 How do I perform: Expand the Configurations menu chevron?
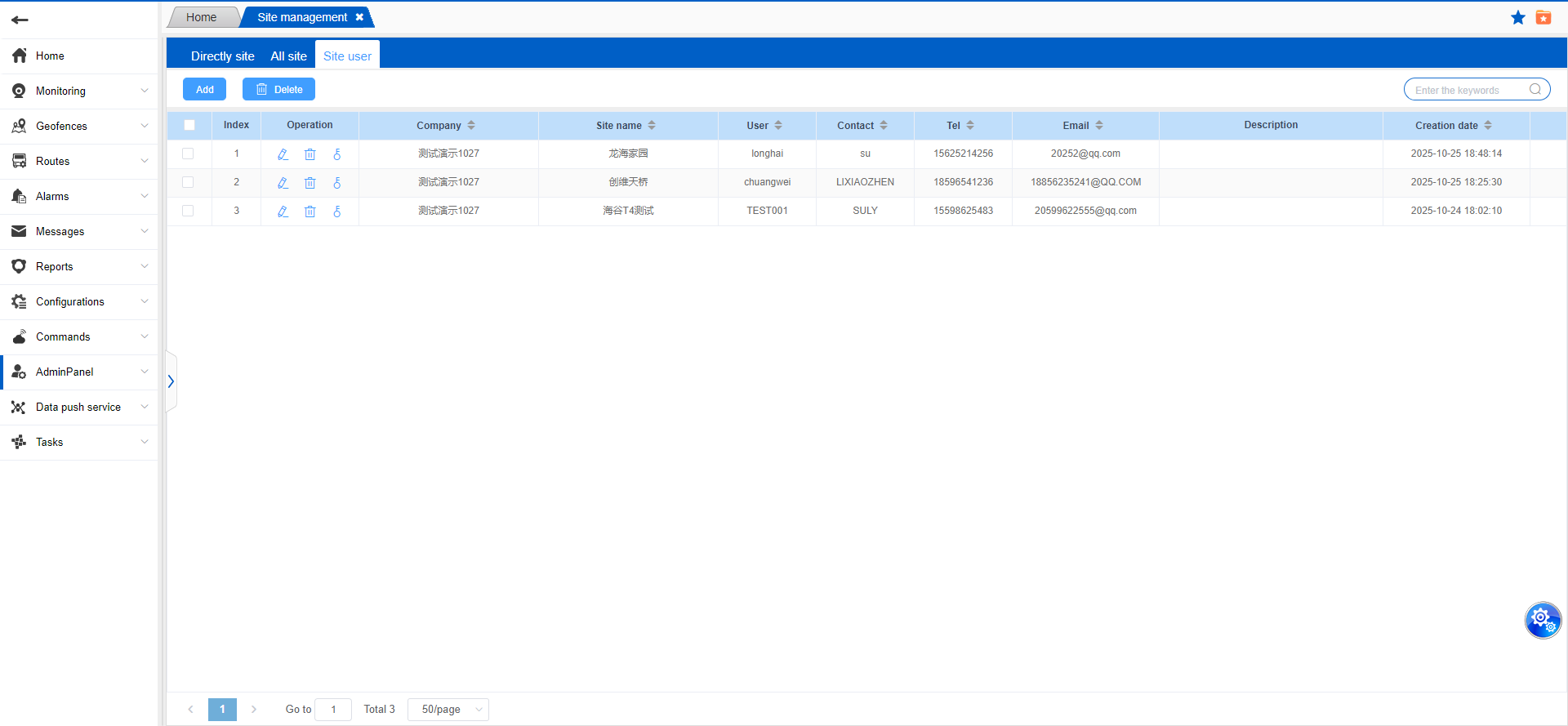pos(145,301)
